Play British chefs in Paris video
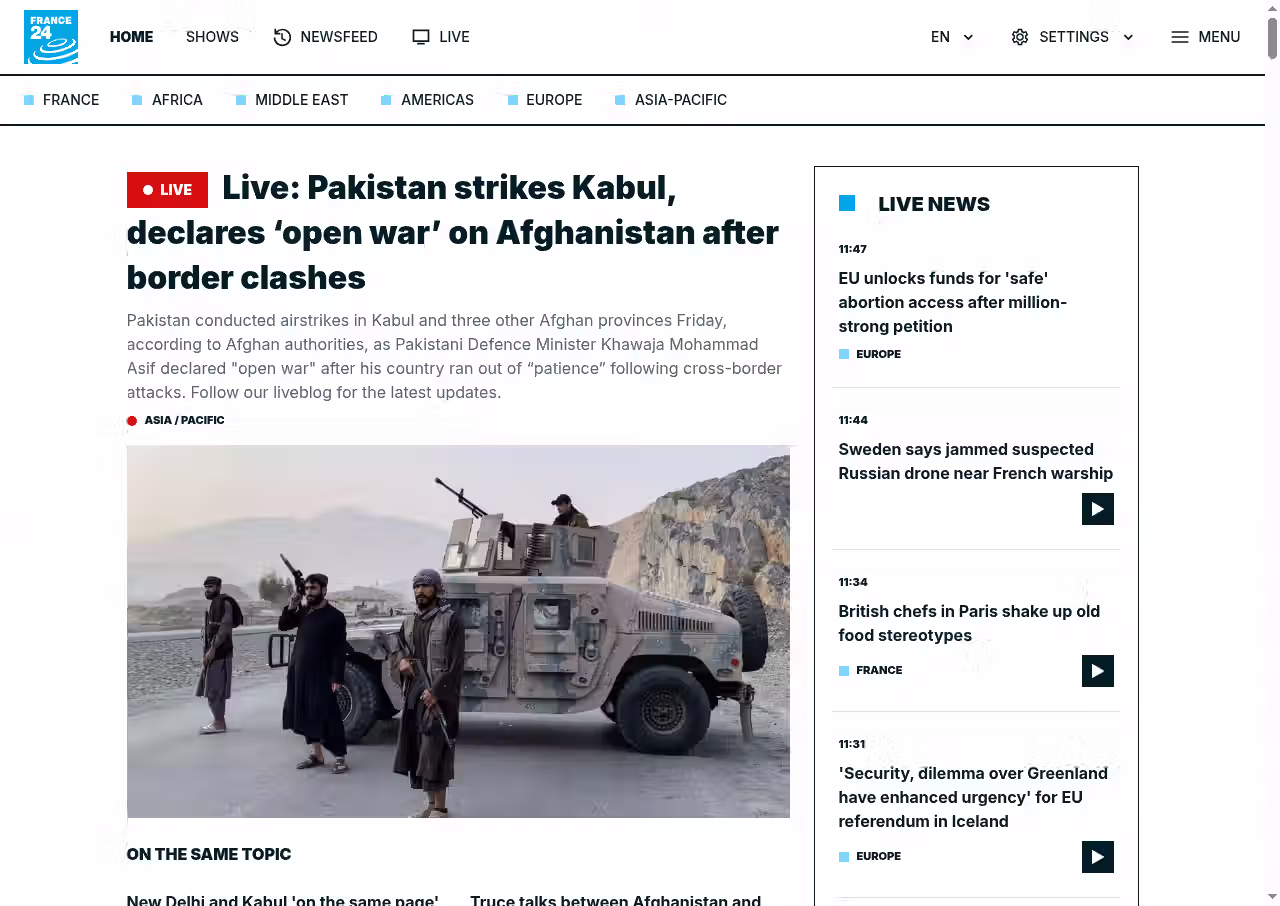The height and width of the screenshot is (906, 1280). click(1098, 671)
